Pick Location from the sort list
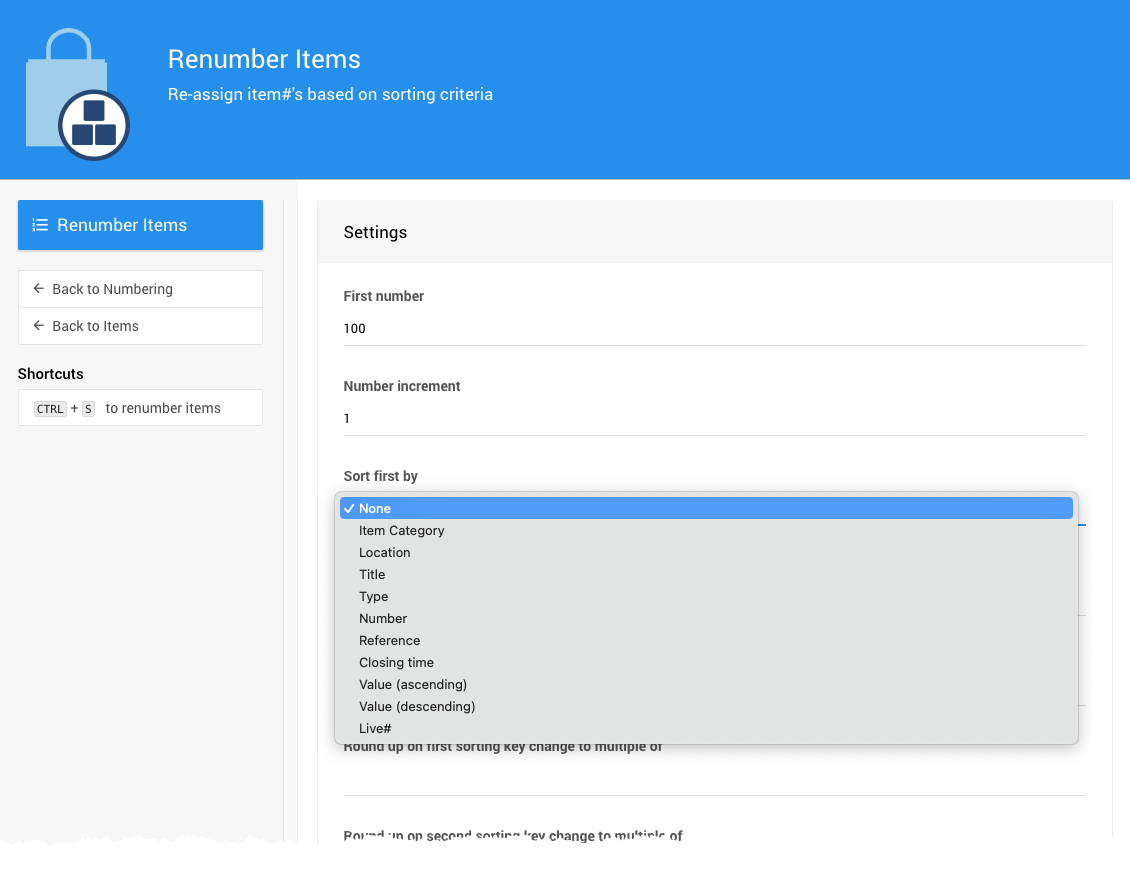This screenshot has width=1130, height=870. pyautogui.click(x=384, y=553)
